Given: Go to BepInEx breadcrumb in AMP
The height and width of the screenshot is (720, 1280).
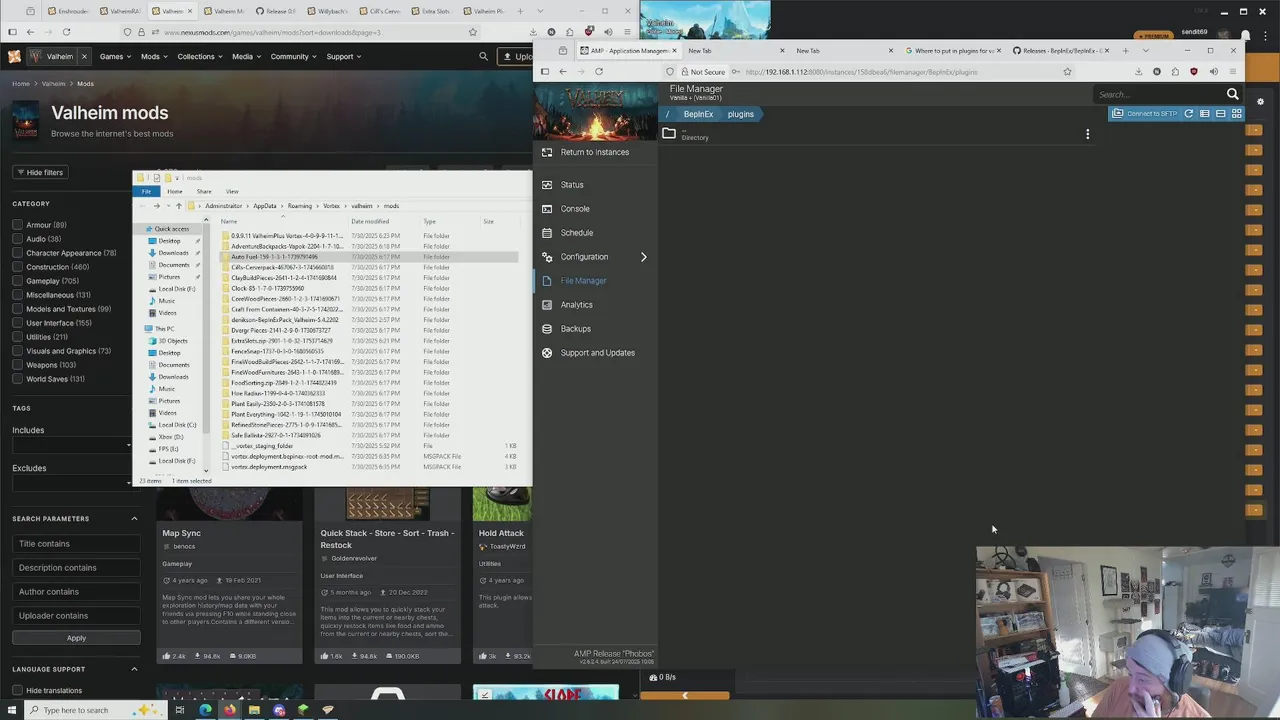Looking at the screenshot, I should click(x=698, y=114).
